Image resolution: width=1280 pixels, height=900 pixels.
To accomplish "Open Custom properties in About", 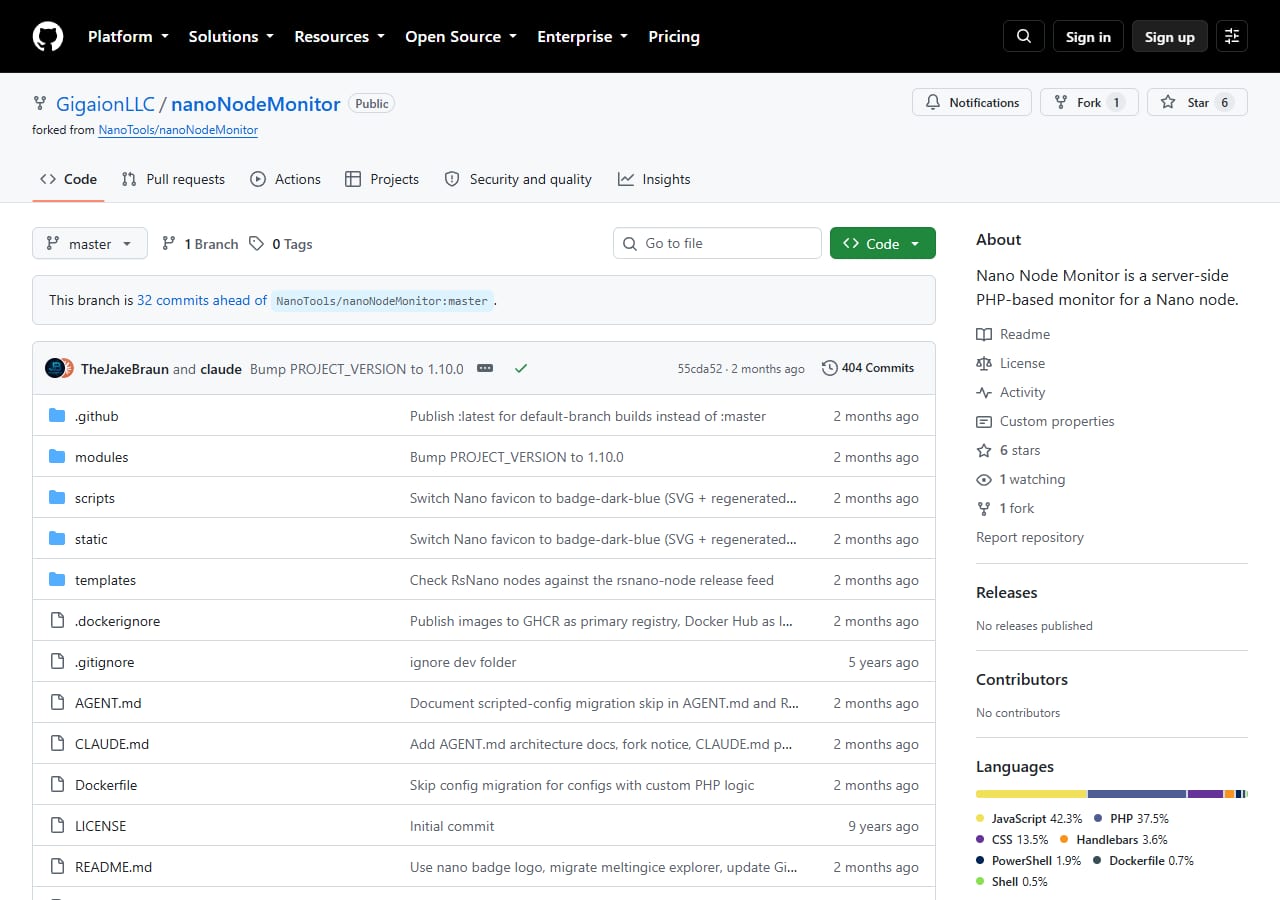I will point(1045,421).
